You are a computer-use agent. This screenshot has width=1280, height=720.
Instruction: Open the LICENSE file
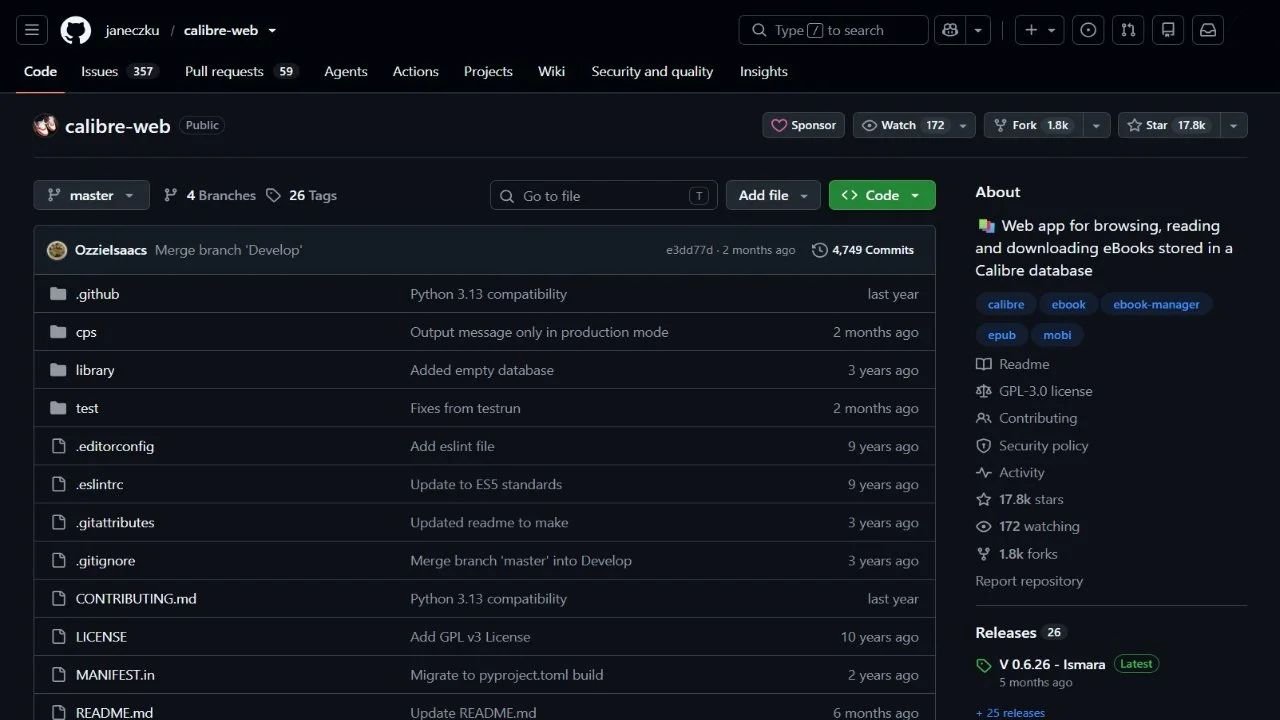101,637
